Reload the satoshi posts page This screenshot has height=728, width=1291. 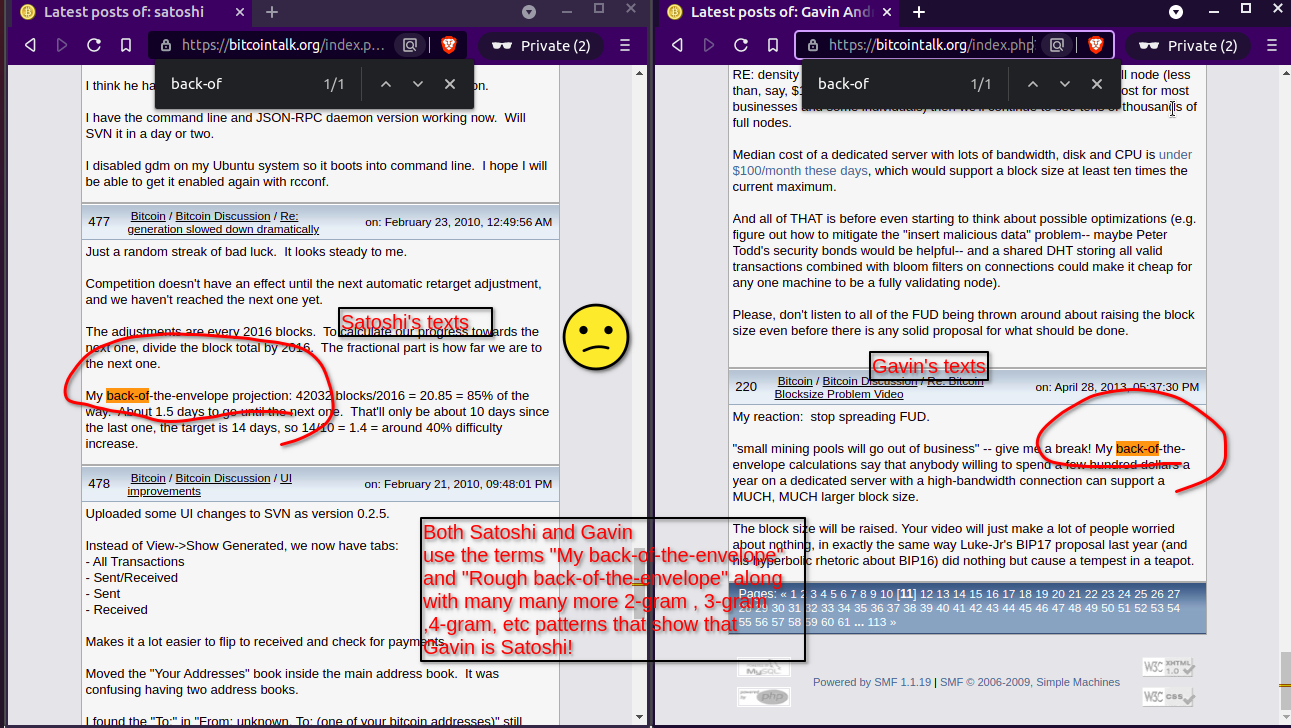click(94, 45)
